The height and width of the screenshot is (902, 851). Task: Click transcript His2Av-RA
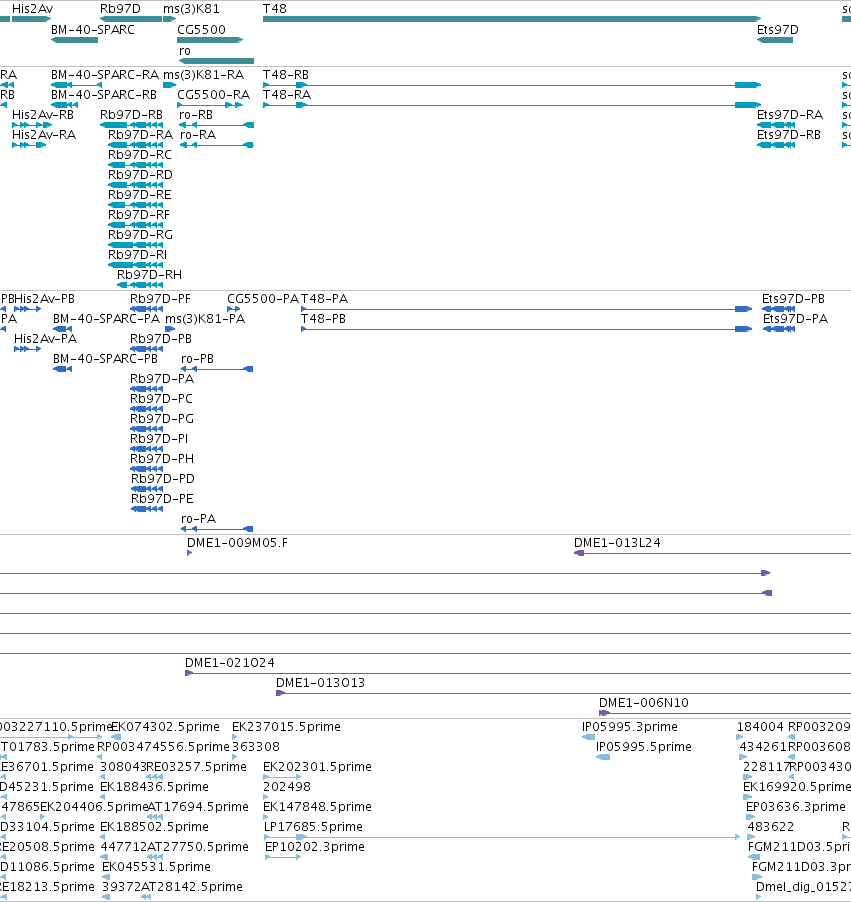44,135
